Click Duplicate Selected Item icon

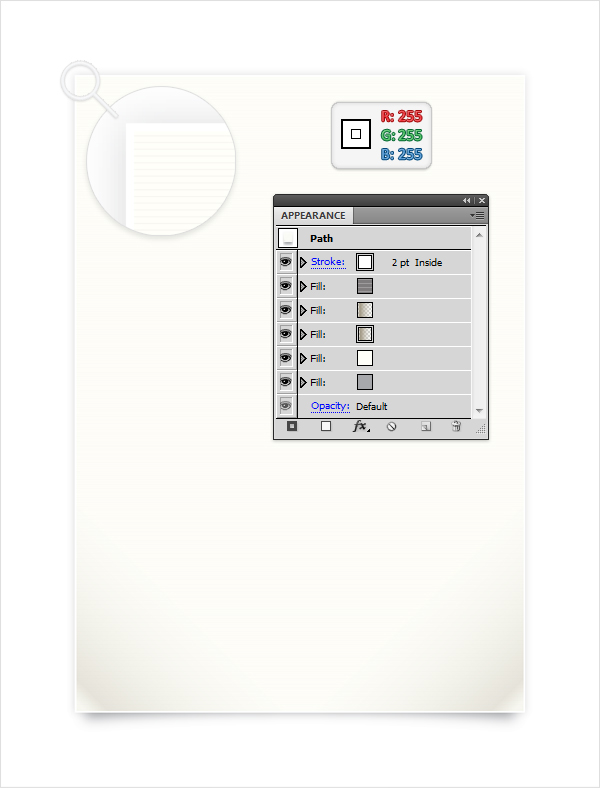426,427
